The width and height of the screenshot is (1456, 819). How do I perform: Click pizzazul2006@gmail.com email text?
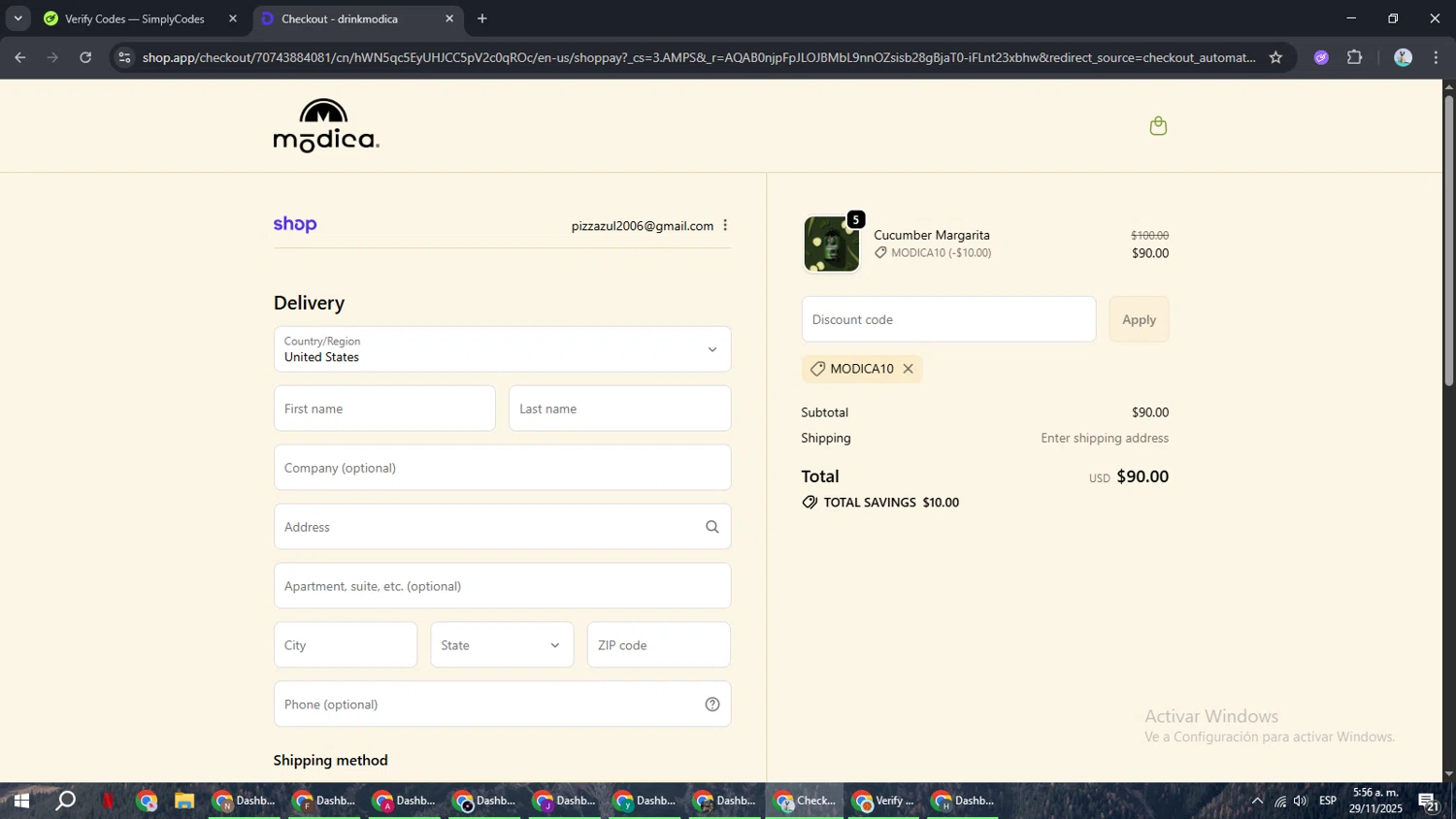(x=642, y=226)
